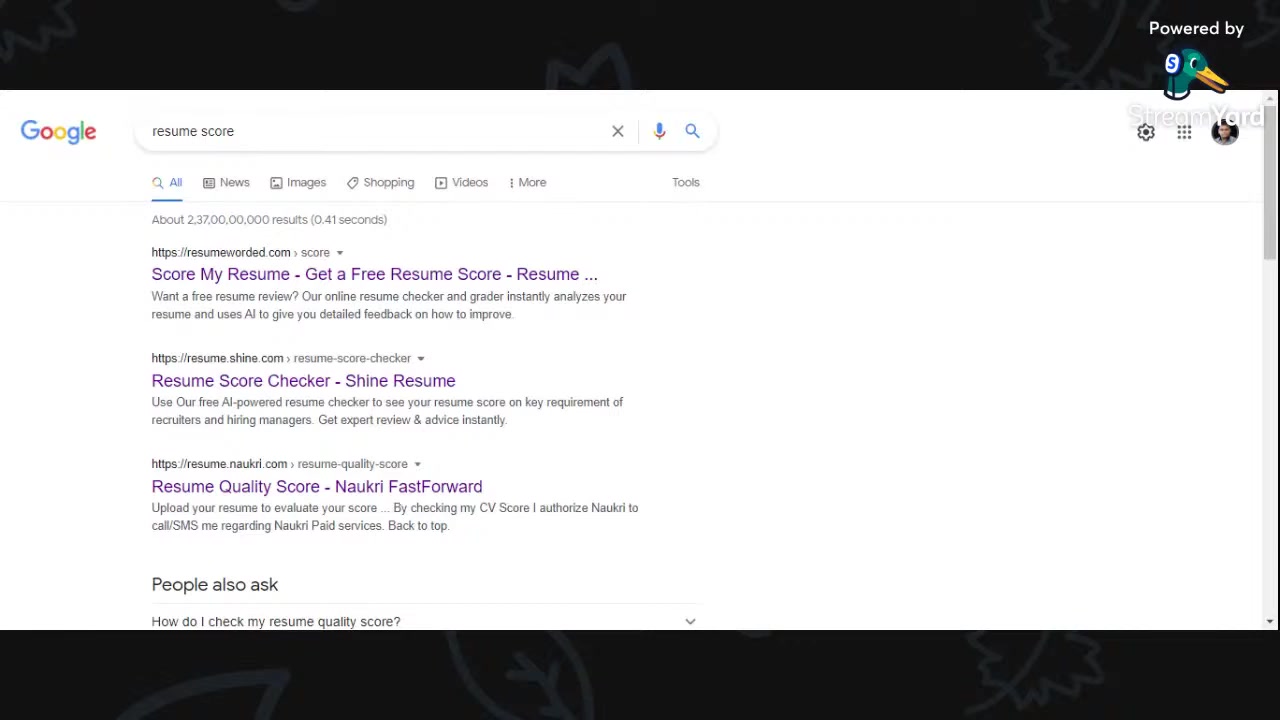Click the blue magnifier search button
1280x720 pixels.
(692, 131)
